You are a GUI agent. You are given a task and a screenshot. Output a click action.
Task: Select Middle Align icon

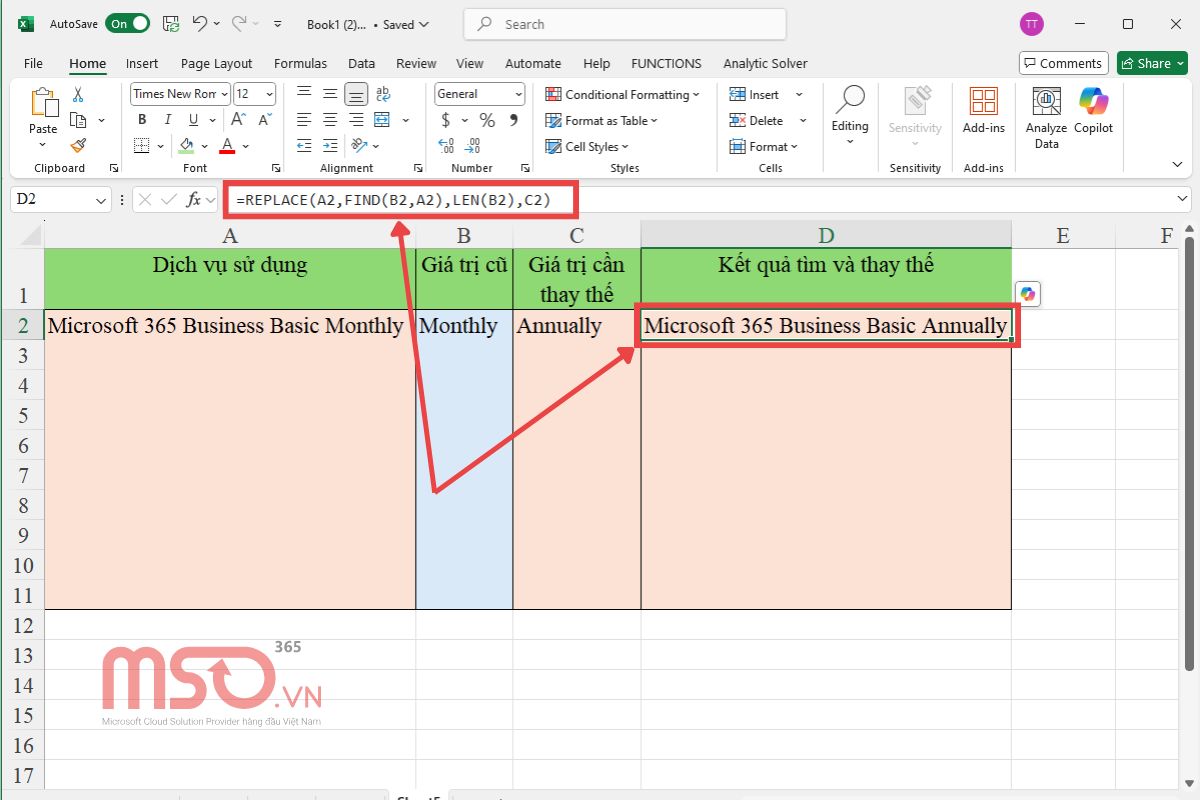[x=330, y=95]
